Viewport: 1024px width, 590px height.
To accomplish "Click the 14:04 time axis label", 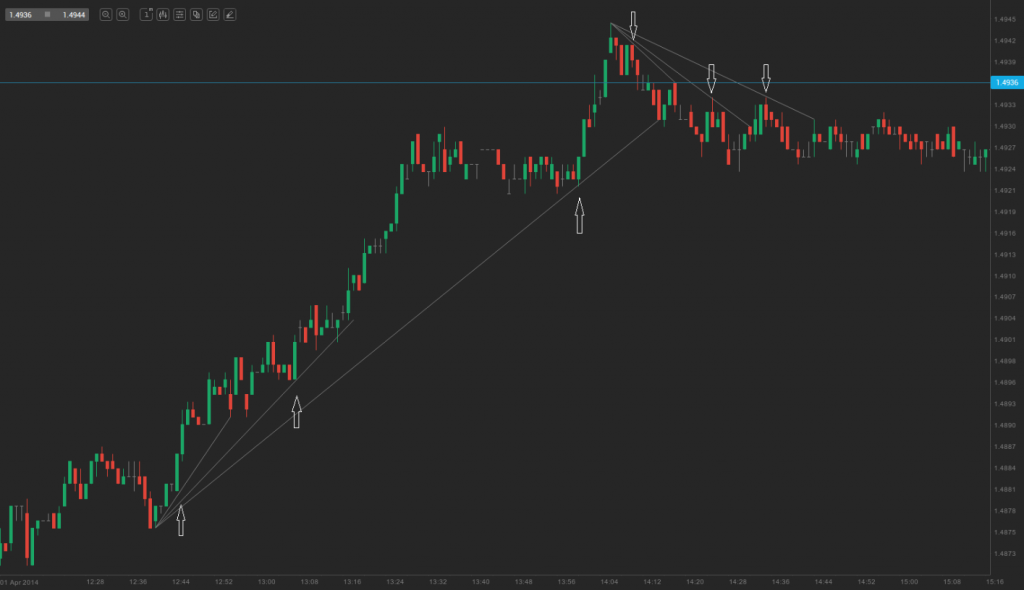I will [x=609, y=582].
